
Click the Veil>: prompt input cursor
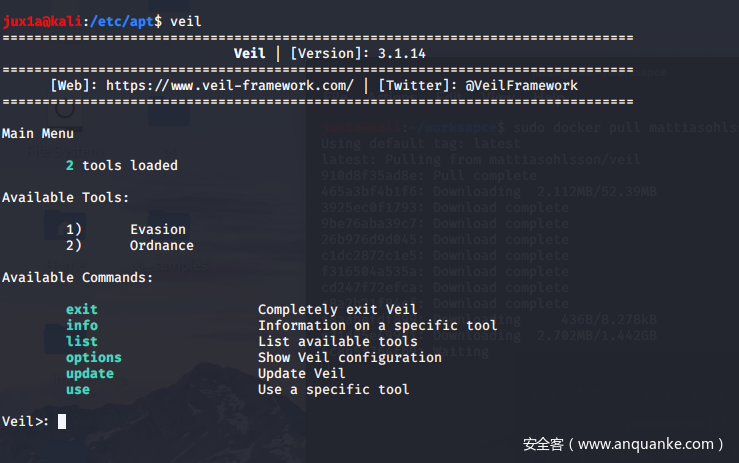coord(62,421)
